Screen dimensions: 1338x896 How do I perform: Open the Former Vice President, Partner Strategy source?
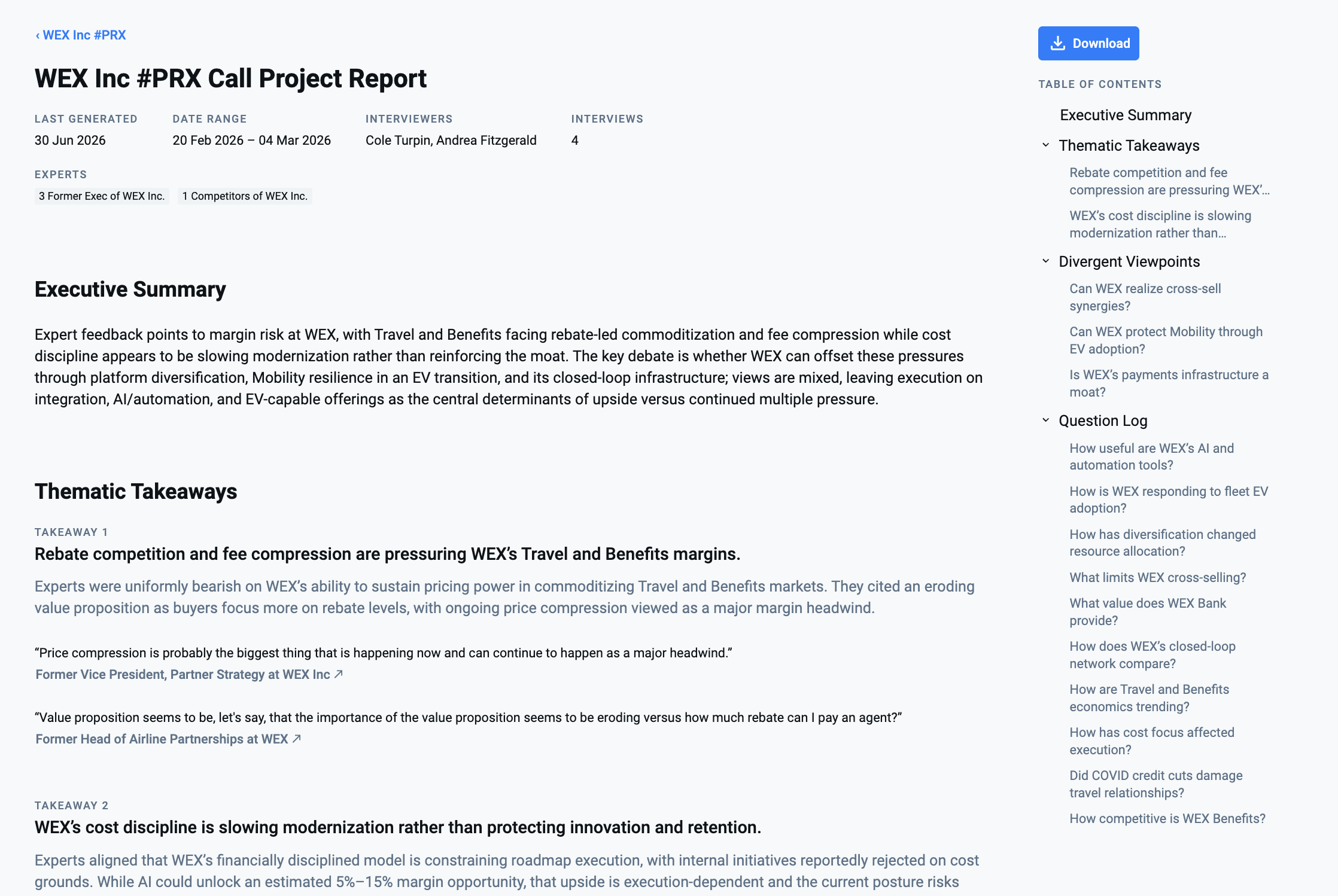point(183,674)
